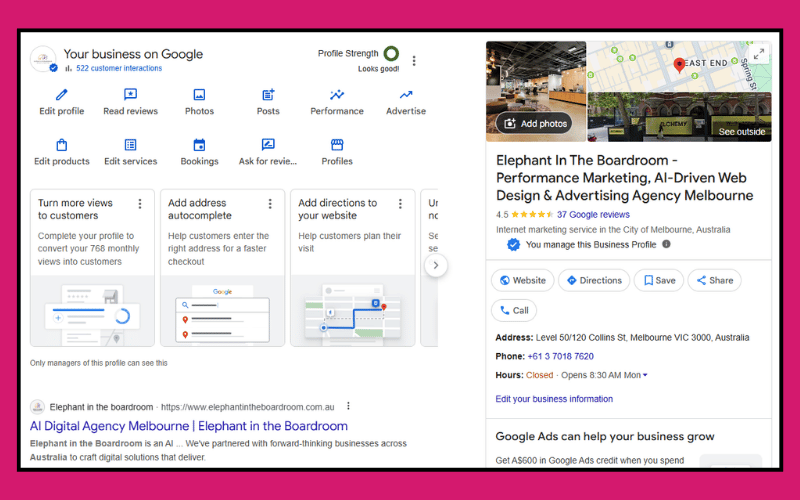Viewport: 800px width, 500px height.
Task: Click Your business on Google heading
Action: [x=133, y=54]
